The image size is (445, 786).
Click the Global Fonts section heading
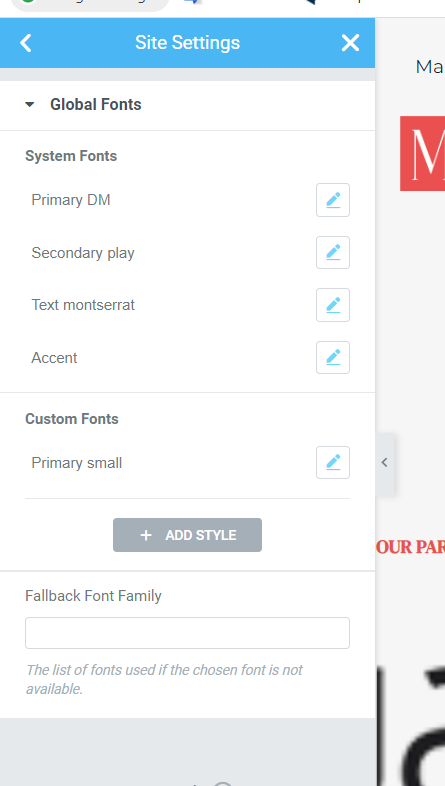click(x=96, y=105)
